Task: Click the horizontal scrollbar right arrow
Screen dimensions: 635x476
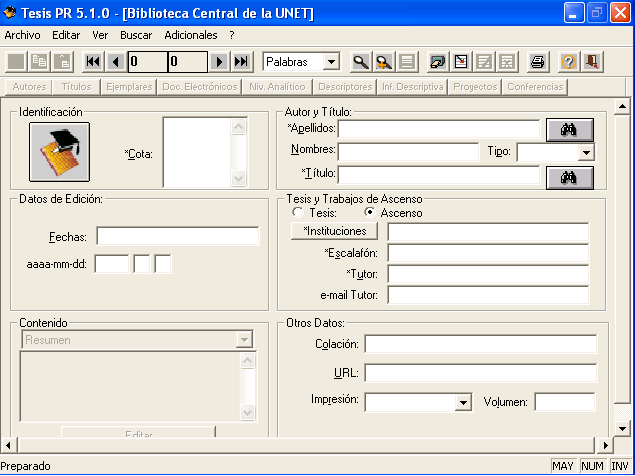Action: pyautogui.click(x=605, y=446)
